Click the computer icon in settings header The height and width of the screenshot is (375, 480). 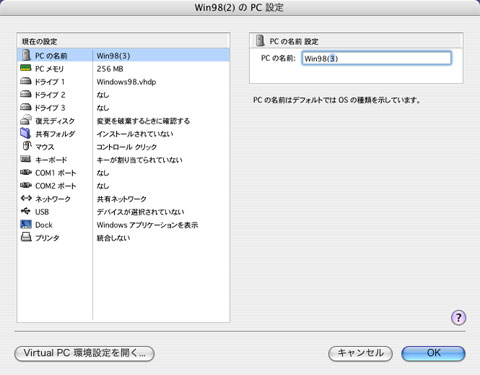[260, 41]
